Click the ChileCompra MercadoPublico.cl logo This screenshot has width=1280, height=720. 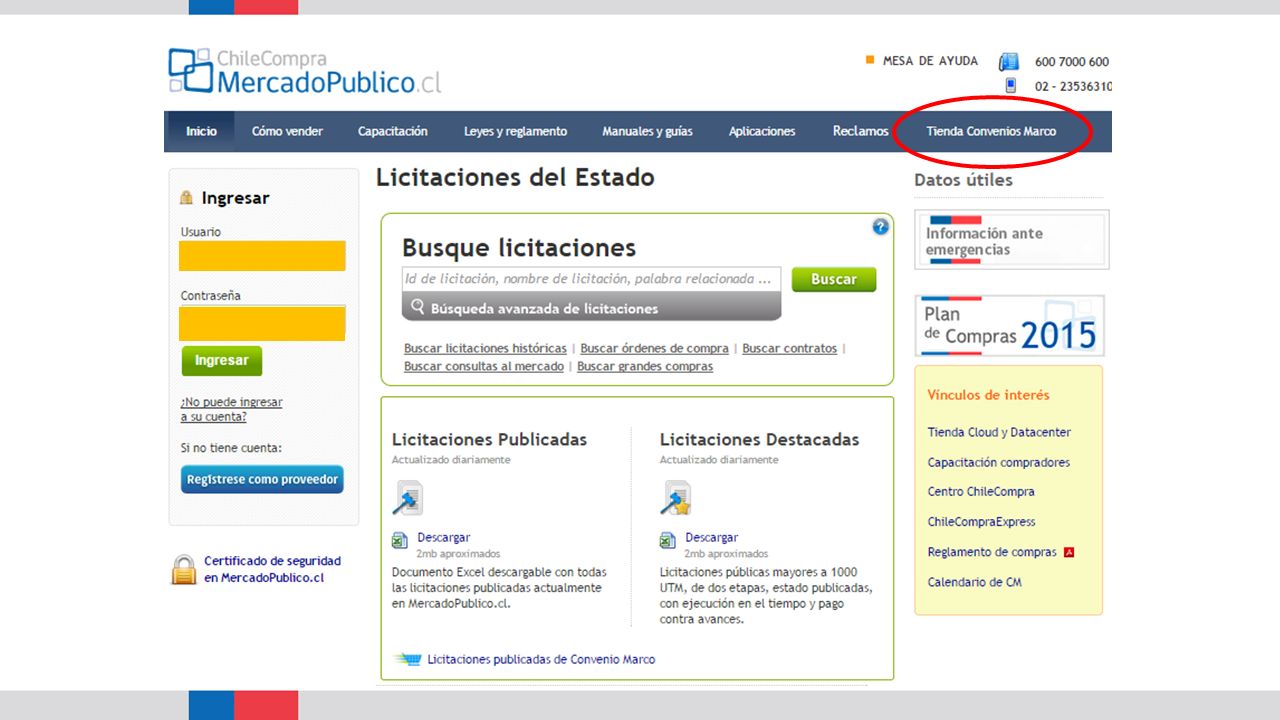pos(304,71)
